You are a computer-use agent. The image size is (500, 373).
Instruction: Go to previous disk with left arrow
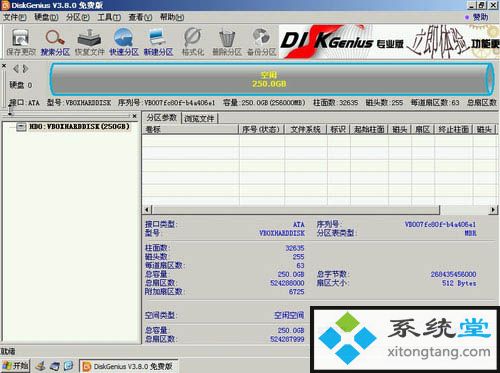click(15, 69)
